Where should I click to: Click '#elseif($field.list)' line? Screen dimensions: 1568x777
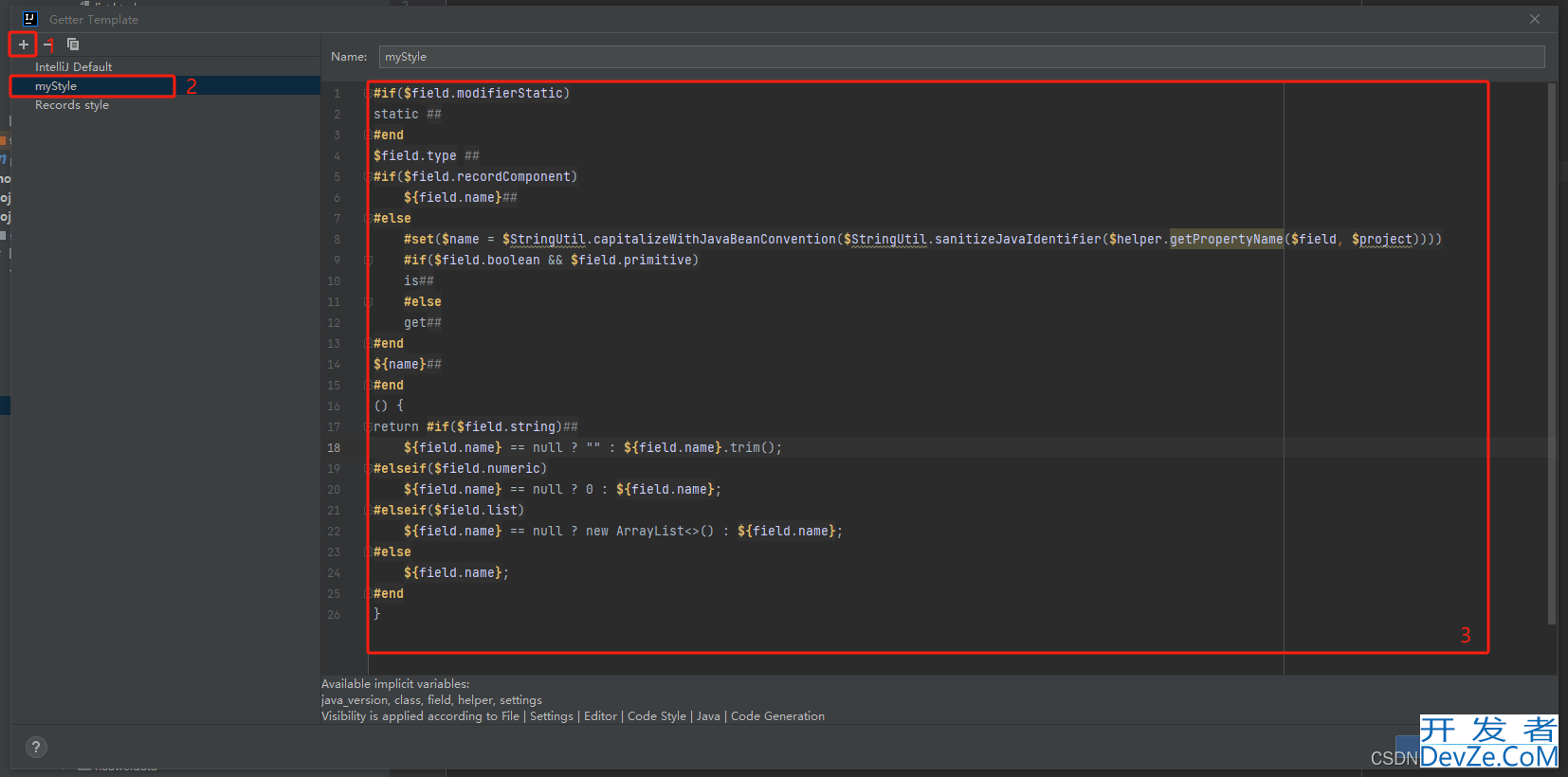[448, 510]
